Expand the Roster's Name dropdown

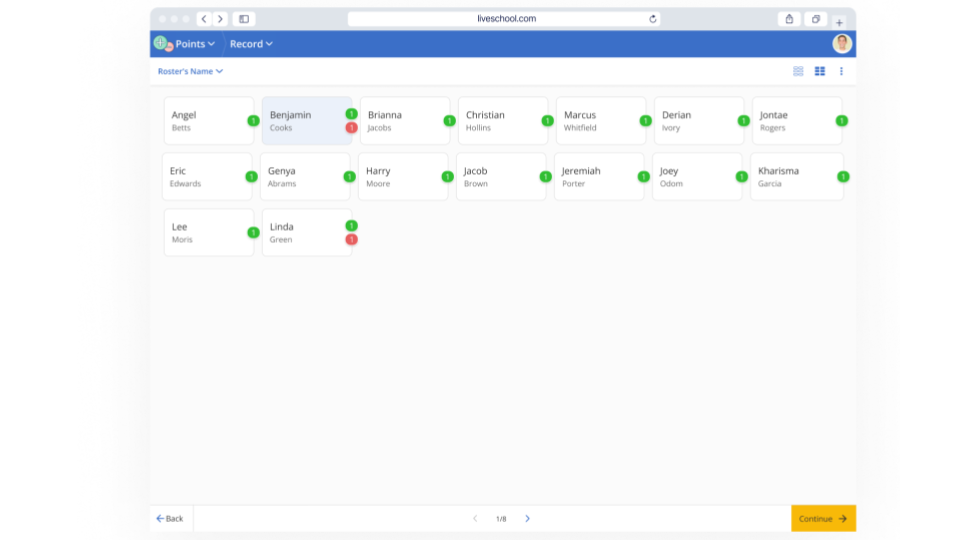(190, 71)
